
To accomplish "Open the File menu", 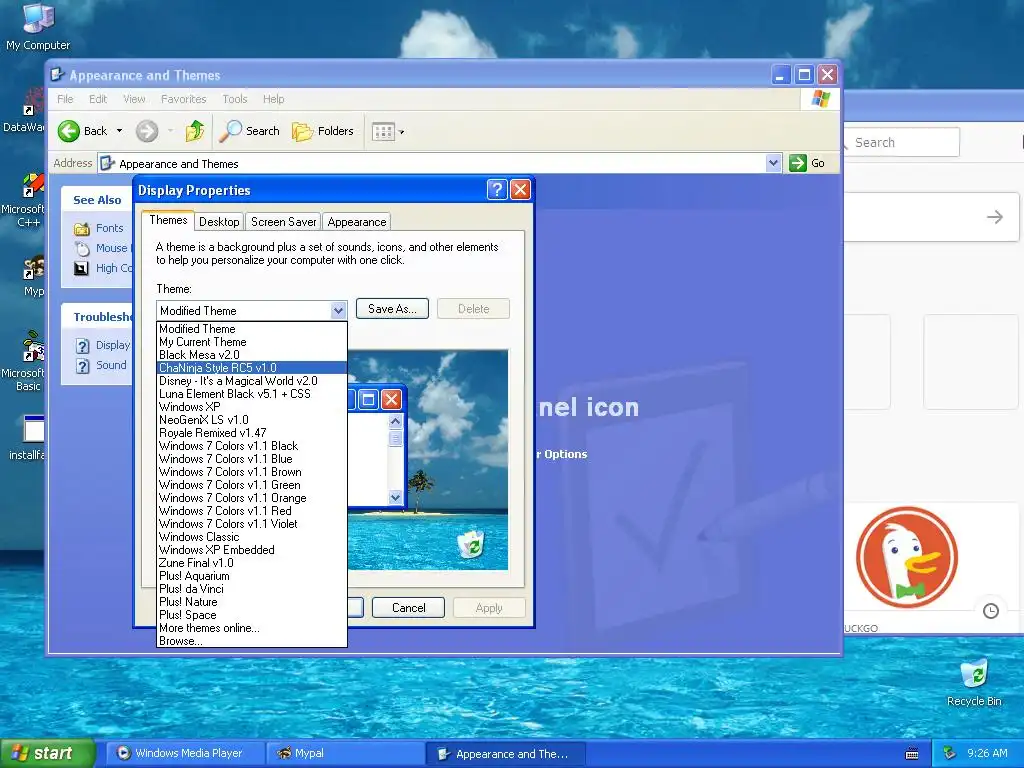I will tap(65, 99).
